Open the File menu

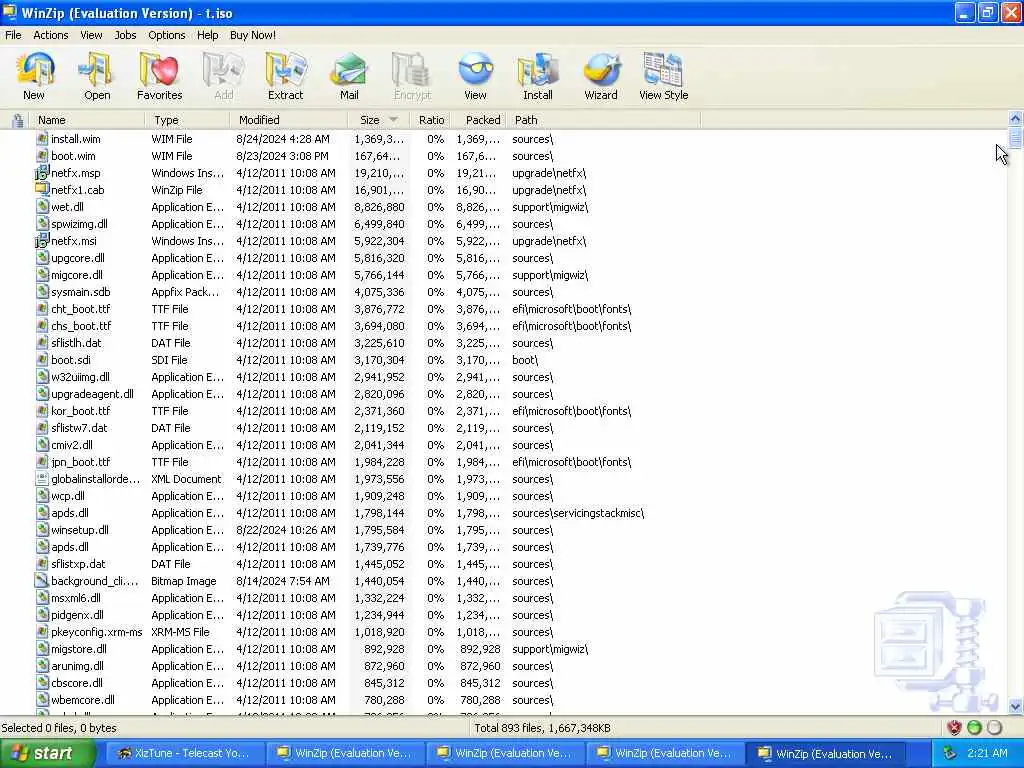13,35
